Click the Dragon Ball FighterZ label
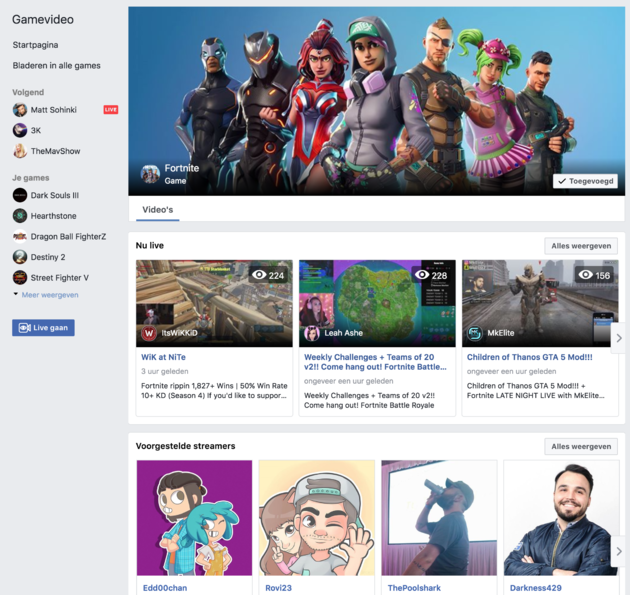630x595 pixels. (68, 237)
